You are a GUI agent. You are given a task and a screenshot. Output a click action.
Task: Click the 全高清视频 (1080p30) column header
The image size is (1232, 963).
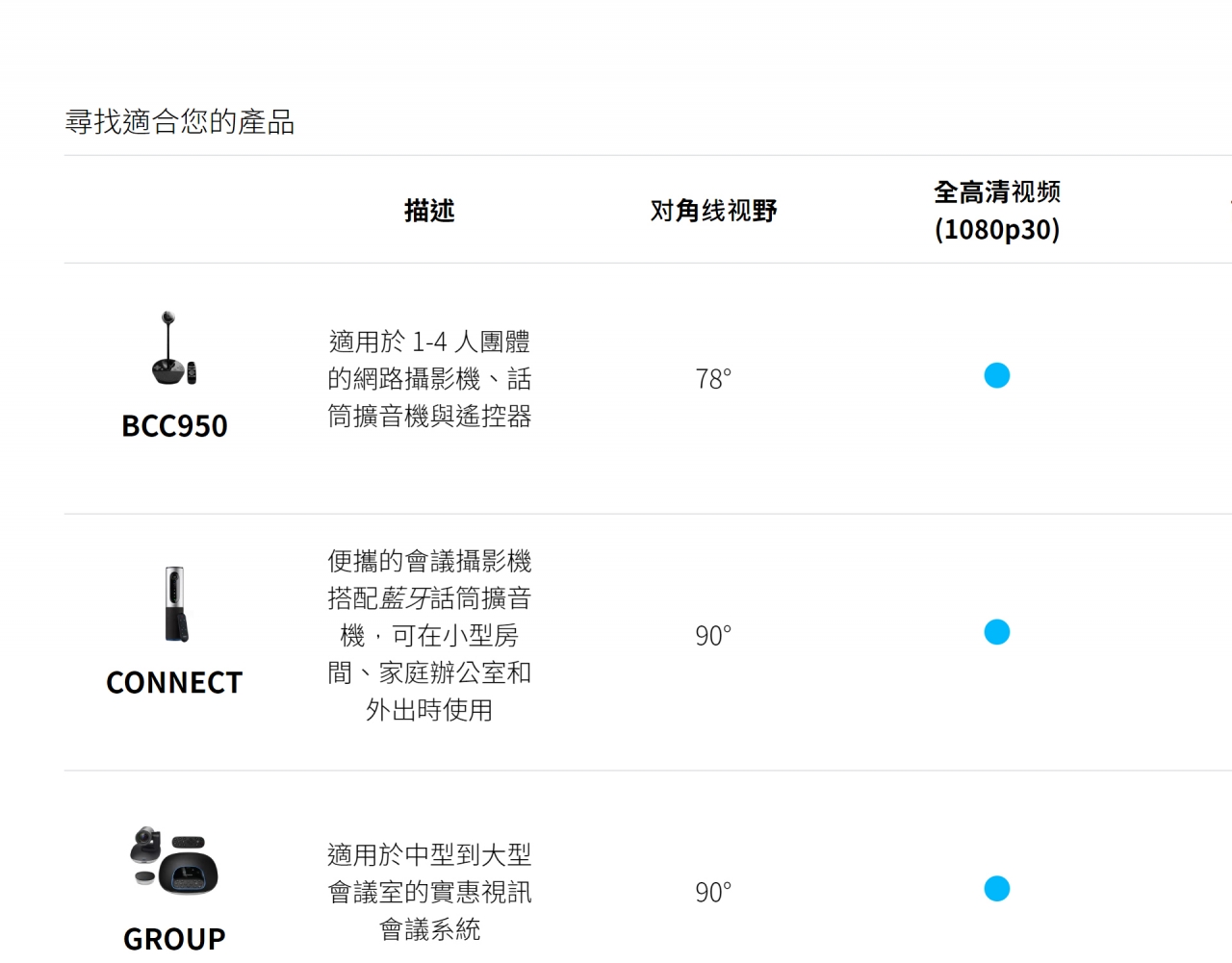(x=997, y=210)
